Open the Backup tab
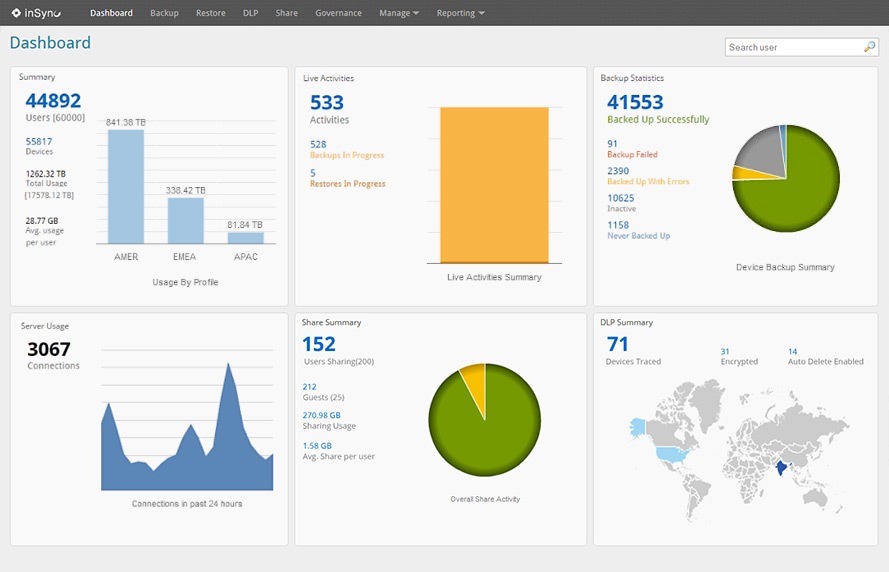The image size is (889, 572). click(164, 13)
